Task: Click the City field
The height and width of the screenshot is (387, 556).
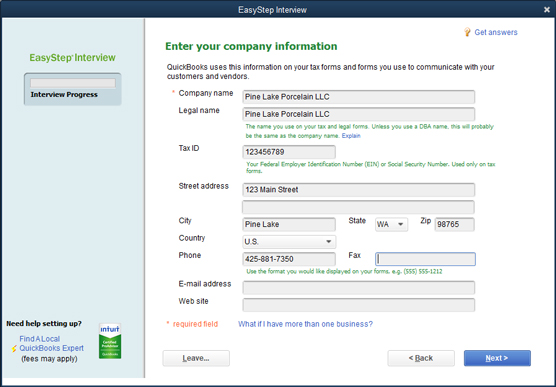Action: [289, 225]
